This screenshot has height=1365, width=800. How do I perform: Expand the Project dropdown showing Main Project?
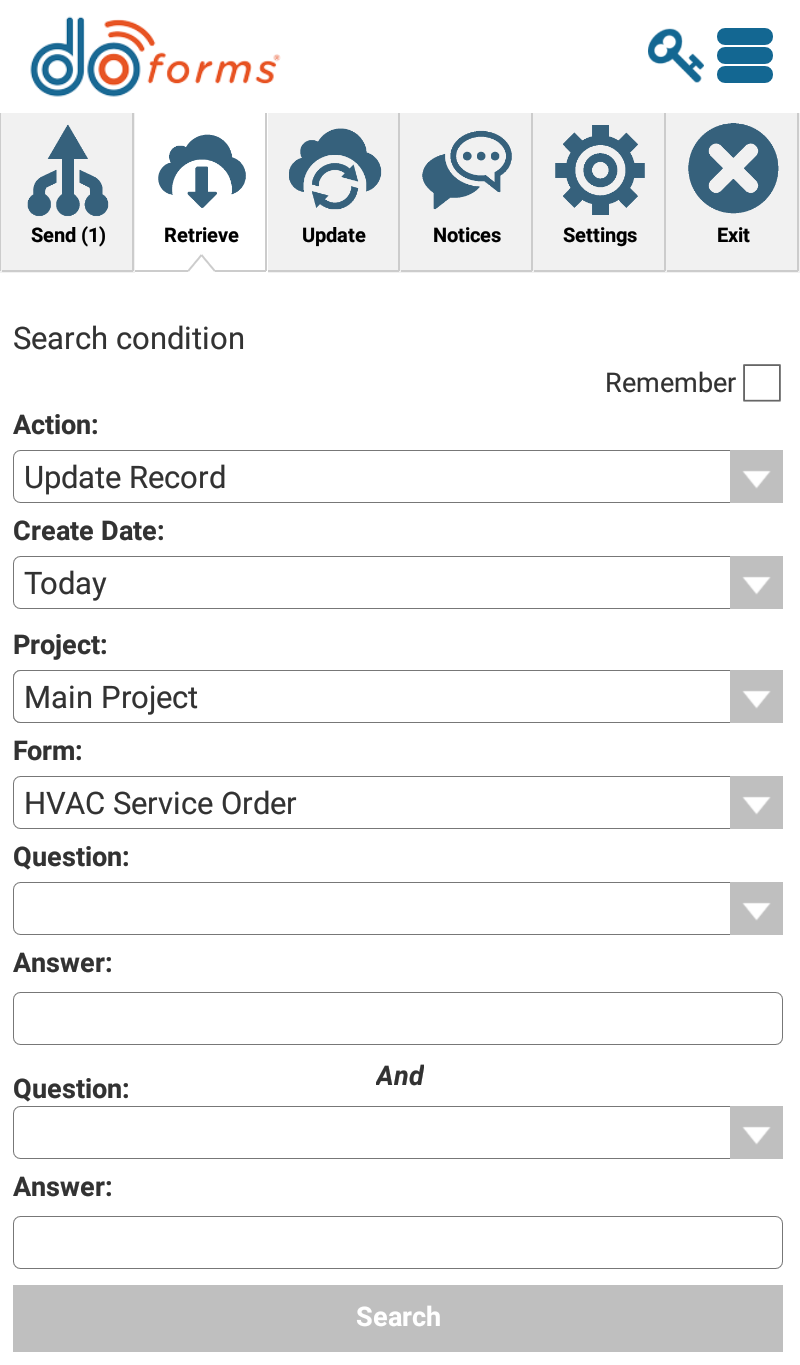(x=398, y=697)
